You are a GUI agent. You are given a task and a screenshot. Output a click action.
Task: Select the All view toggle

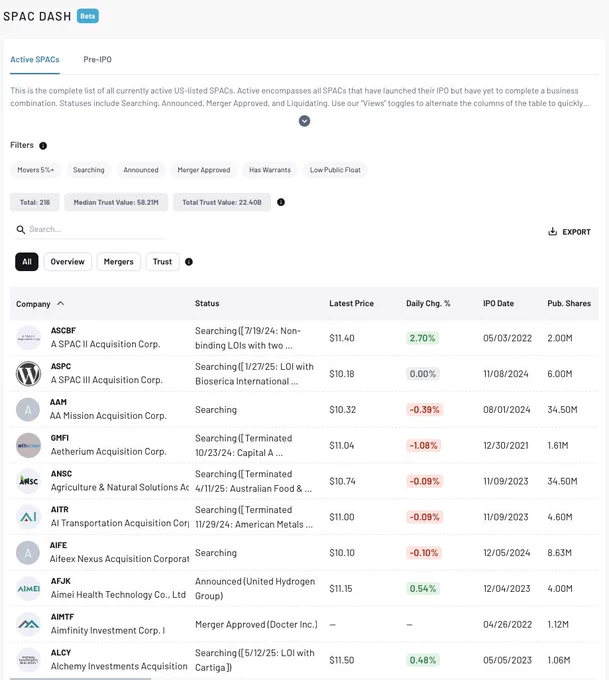point(27,262)
